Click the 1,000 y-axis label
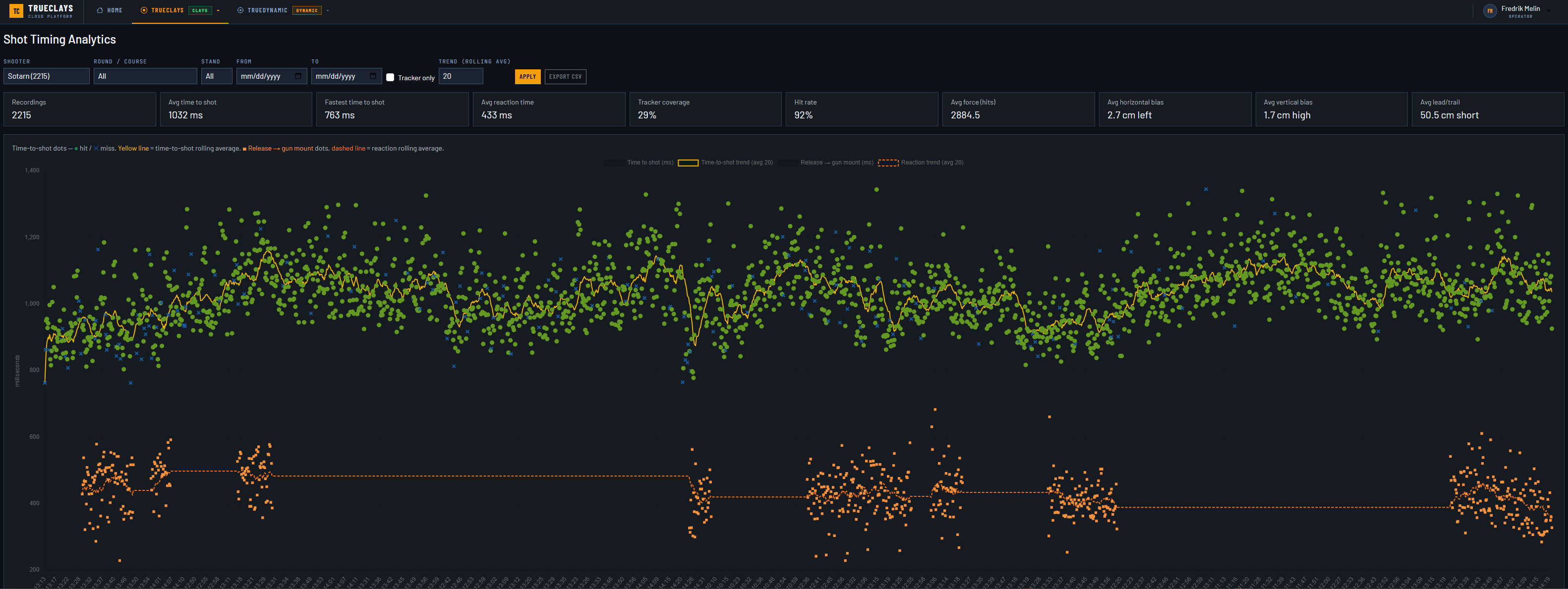Image resolution: width=1568 pixels, height=589 pixels. click(32, 304)
